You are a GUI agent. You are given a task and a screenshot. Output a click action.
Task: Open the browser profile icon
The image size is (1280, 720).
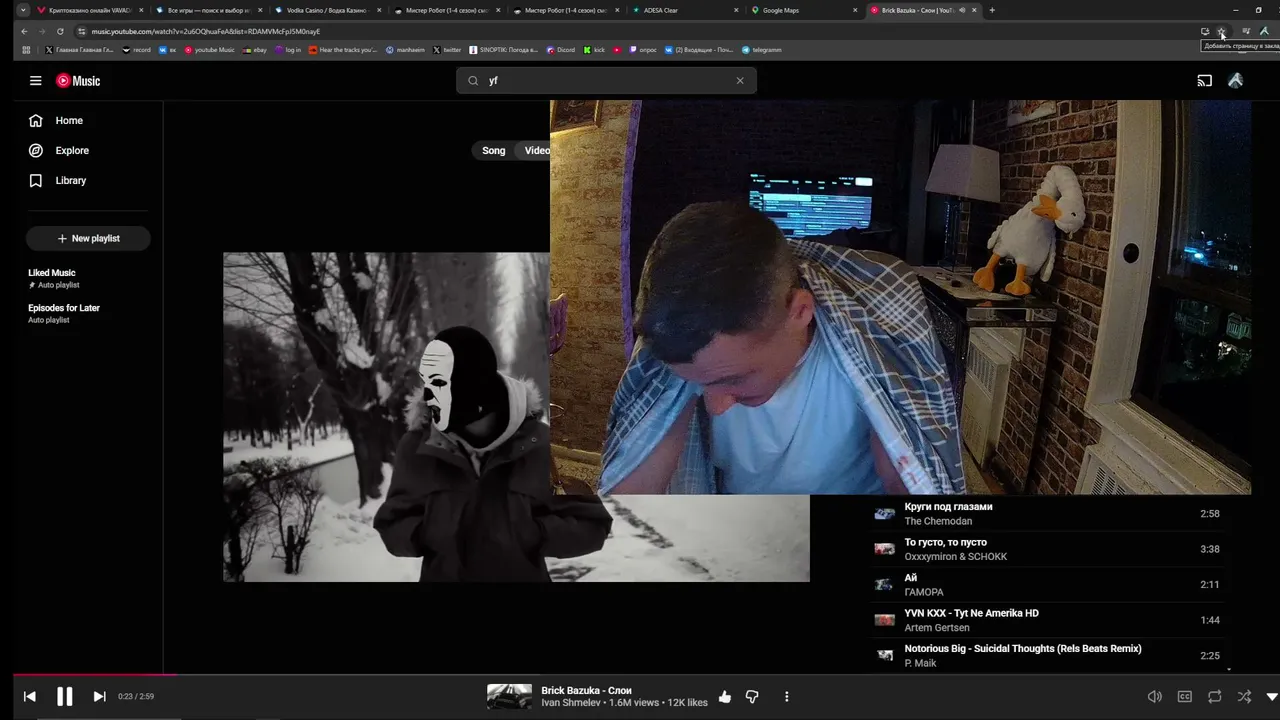tap(1264, 31)
